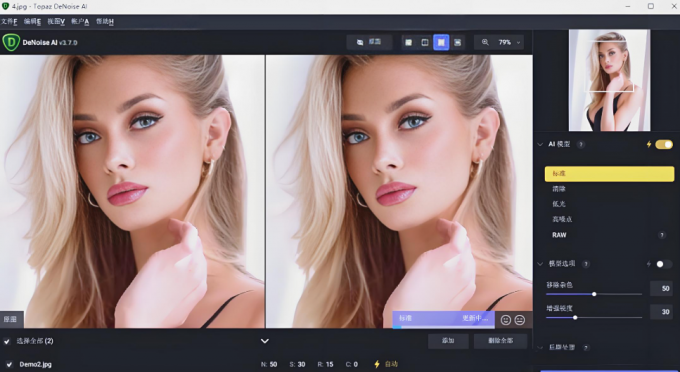Toggle the Demo2.jpg checkbox
Image resolution: width=680 pixels, height=372 pixels.
click(x=9, y=364)
